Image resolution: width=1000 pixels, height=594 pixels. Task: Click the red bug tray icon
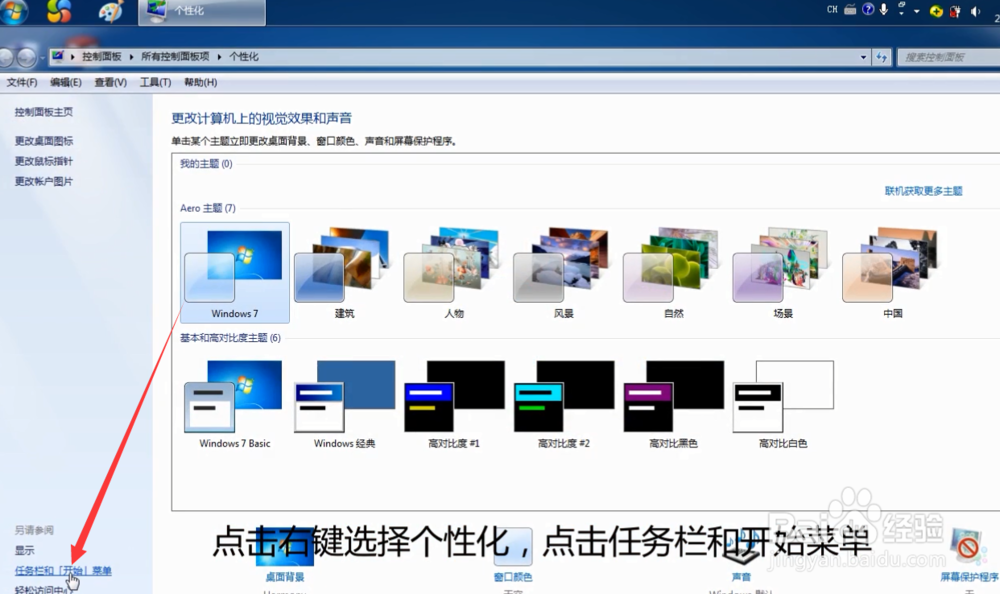point(955,11)
